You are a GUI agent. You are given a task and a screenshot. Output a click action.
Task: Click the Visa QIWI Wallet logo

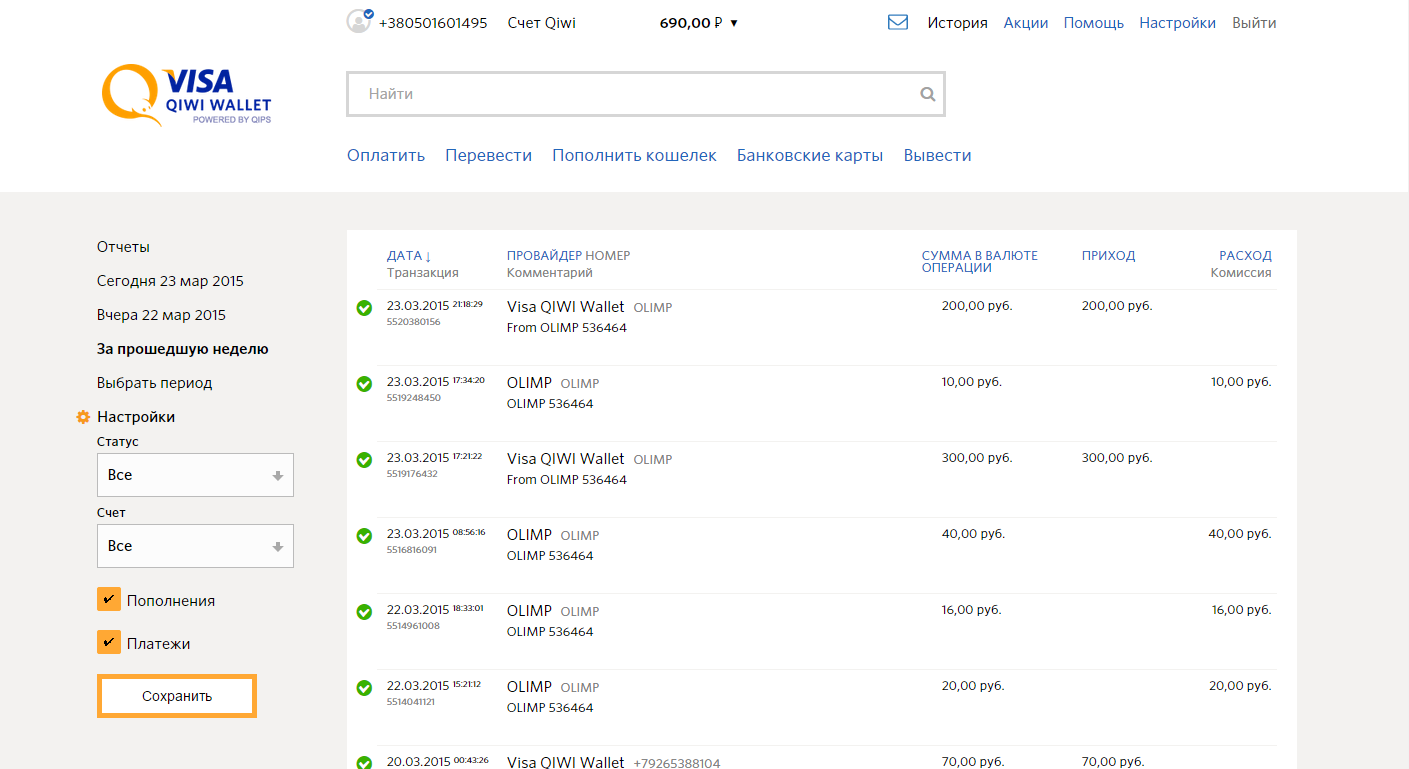(x=187, y=96)
